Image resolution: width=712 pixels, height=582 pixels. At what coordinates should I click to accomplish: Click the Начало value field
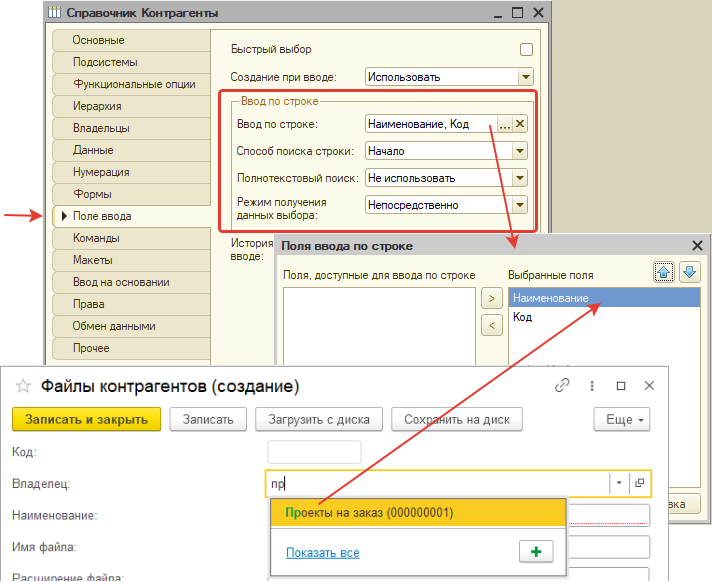(x=439, y=151)
